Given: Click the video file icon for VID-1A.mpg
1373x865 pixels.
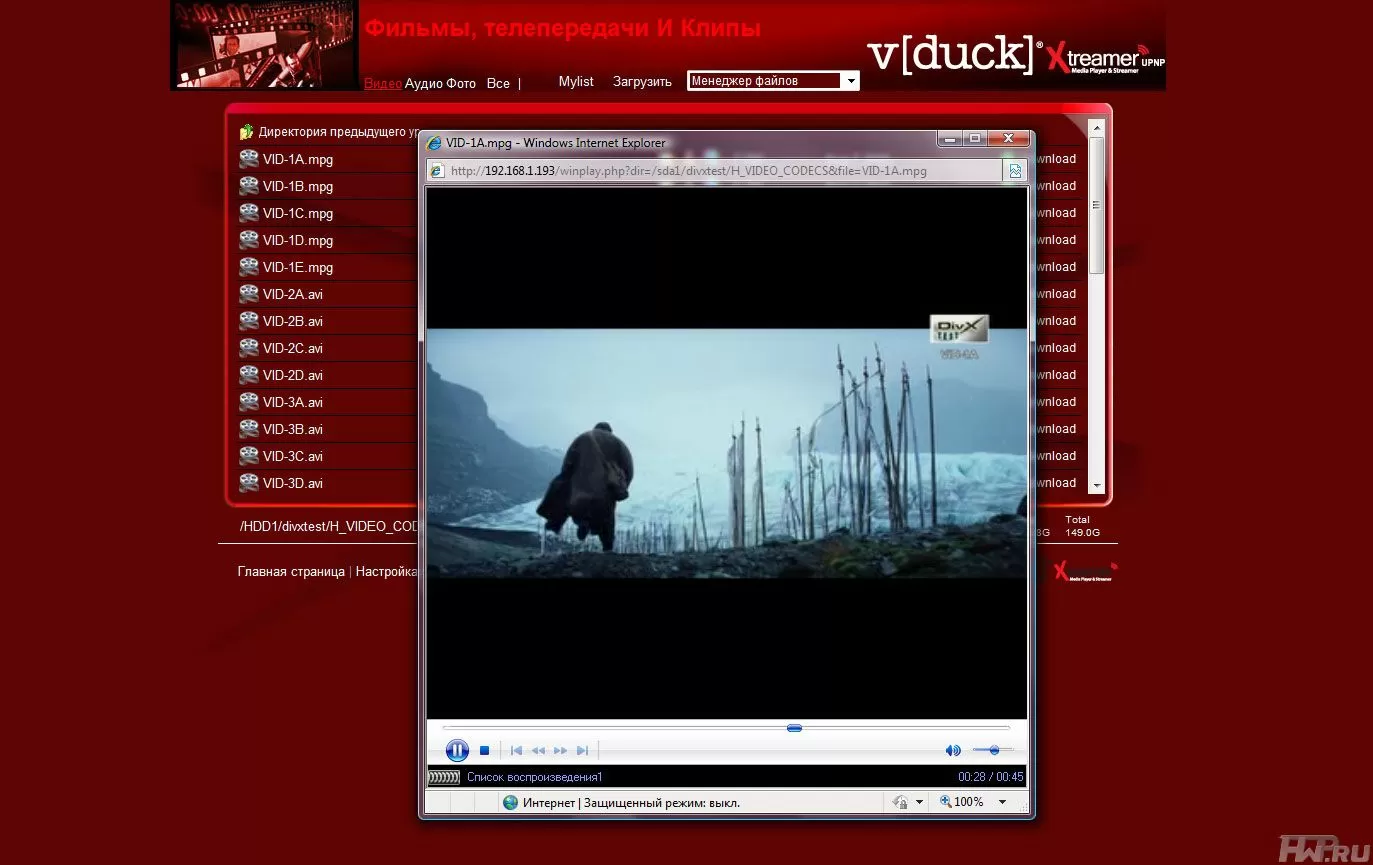Looking at the screenshot, I should [x=249, y=159].
